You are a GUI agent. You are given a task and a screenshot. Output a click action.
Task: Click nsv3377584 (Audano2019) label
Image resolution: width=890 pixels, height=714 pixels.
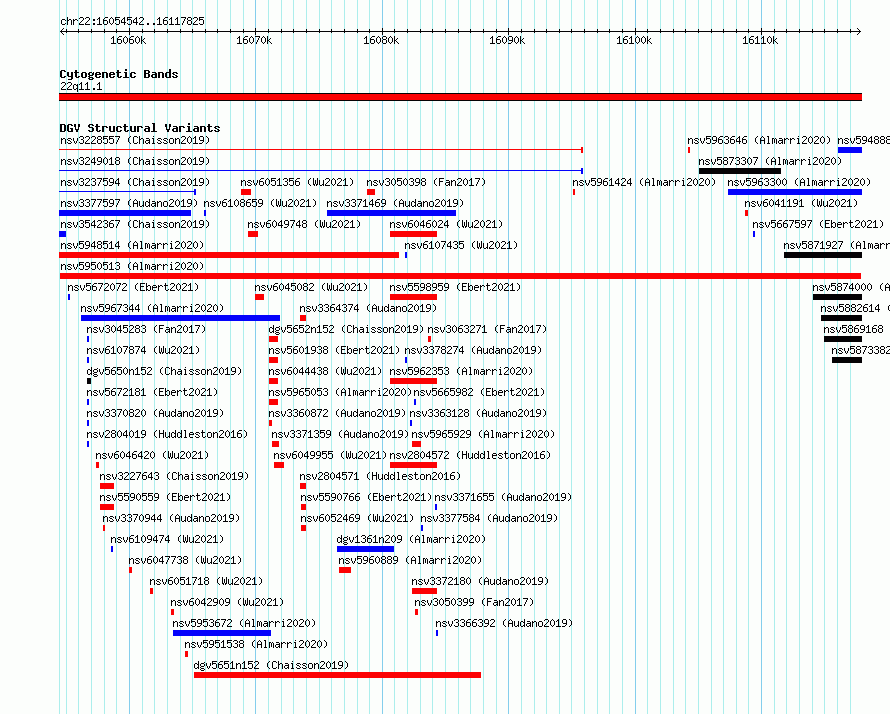click(x=489, y=518)
